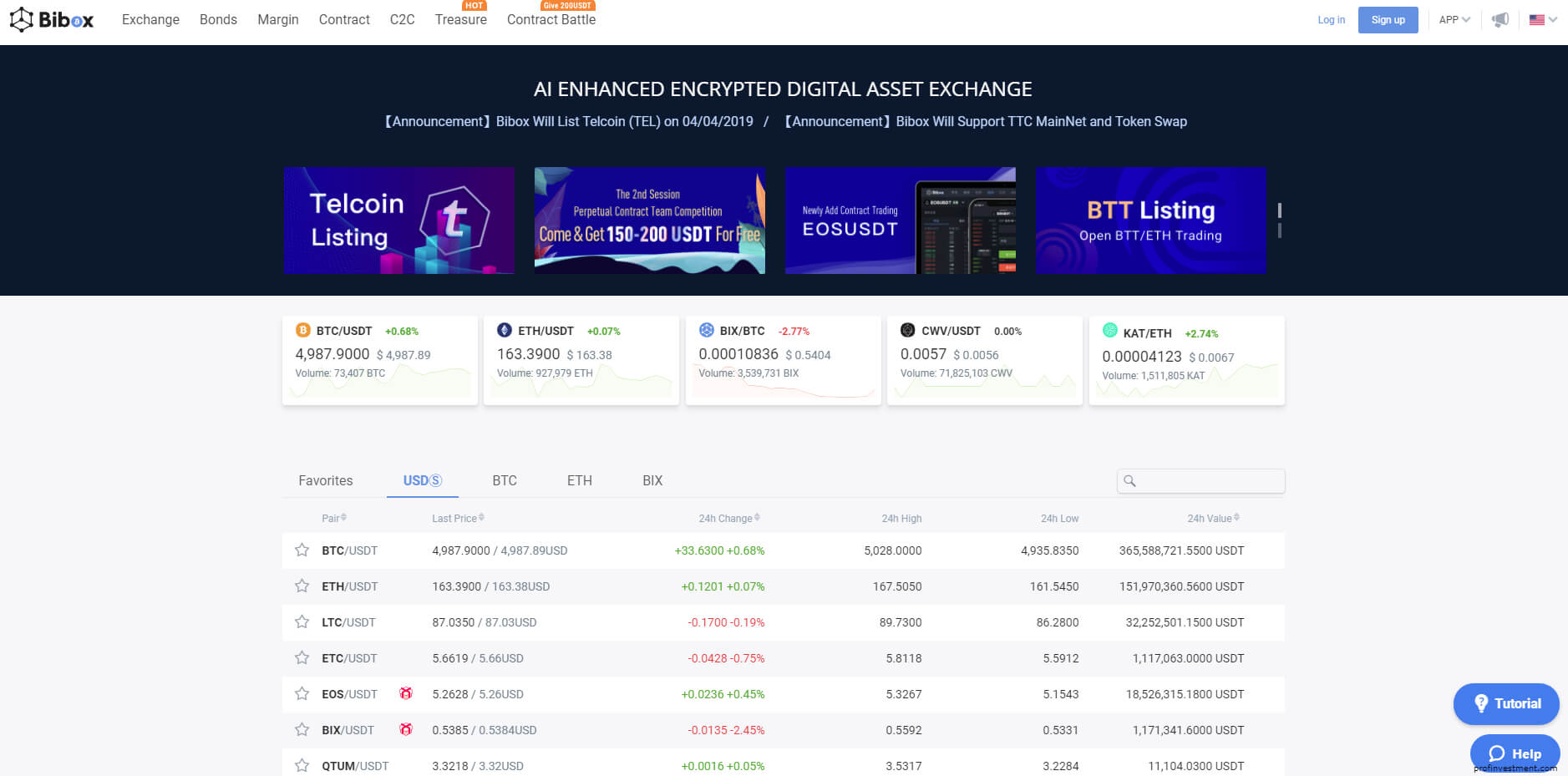The image size is (1568, 776).
Task: Click ETC/USDT last price 5.6619
Action: point(450,658)
